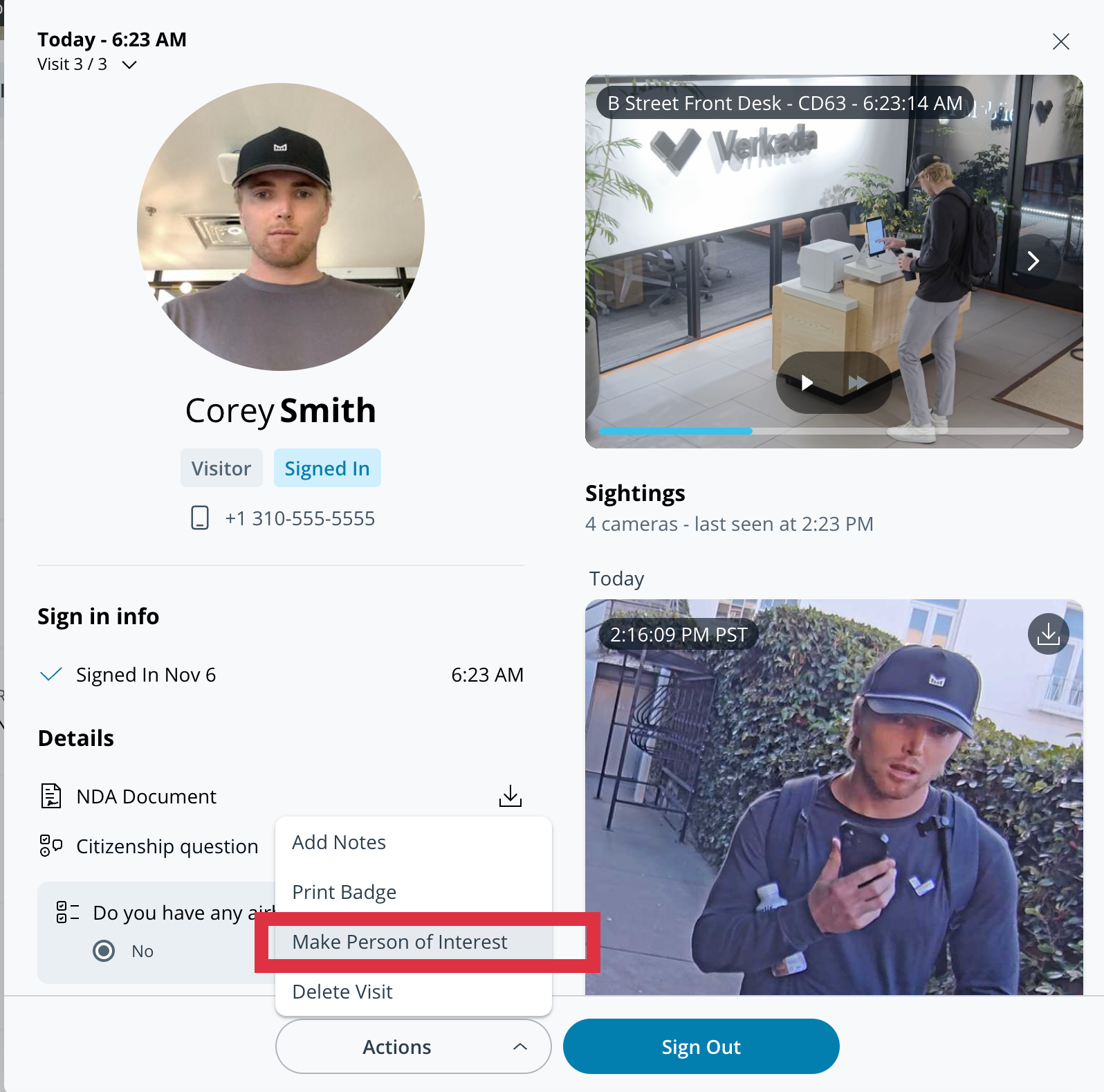Download the NDA Document
Viewport: 1104px width, 1092px height.
(510, 797)
